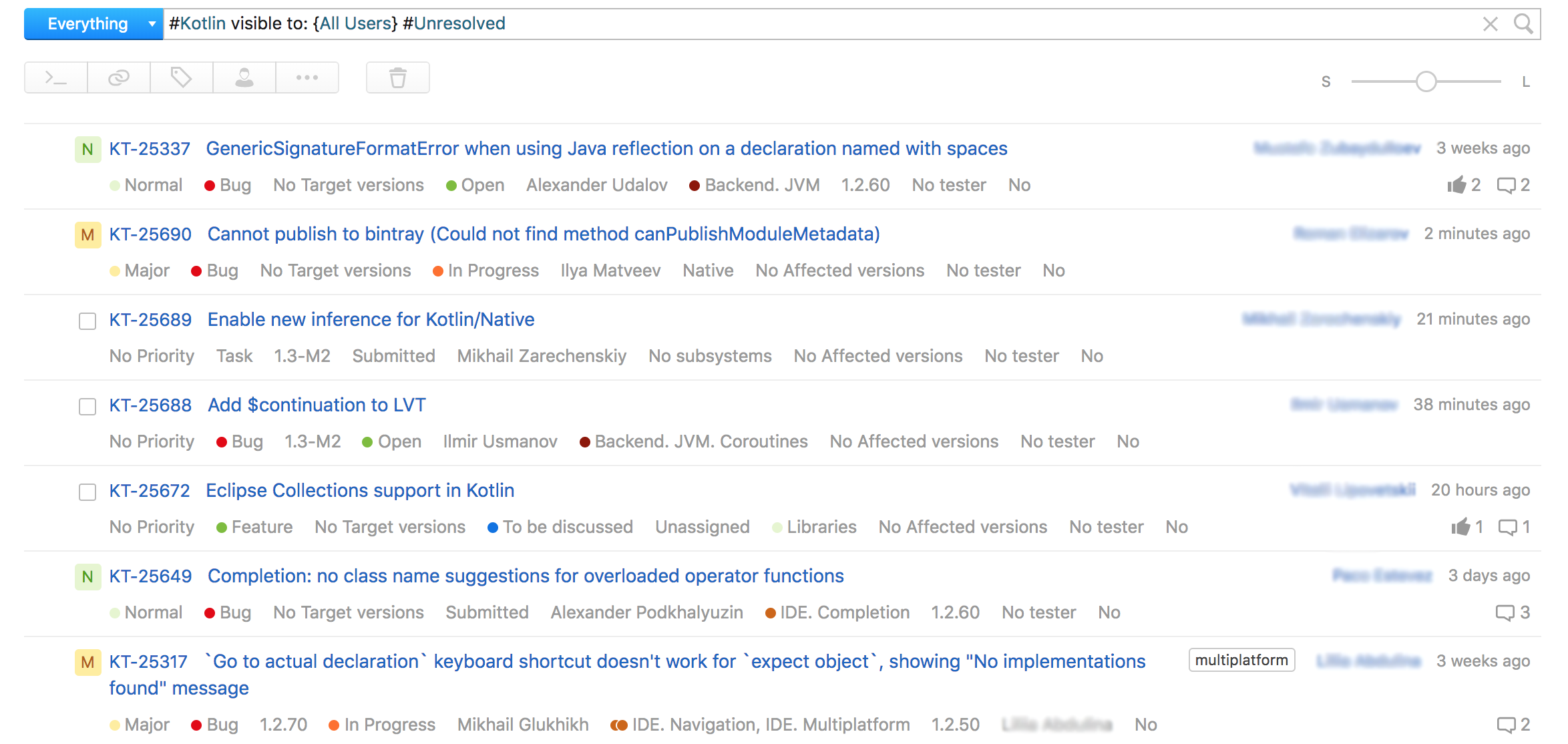Open the more actions ellipsis menu
The width and height of the screenshot is (1568, 744).
(307, 78)
